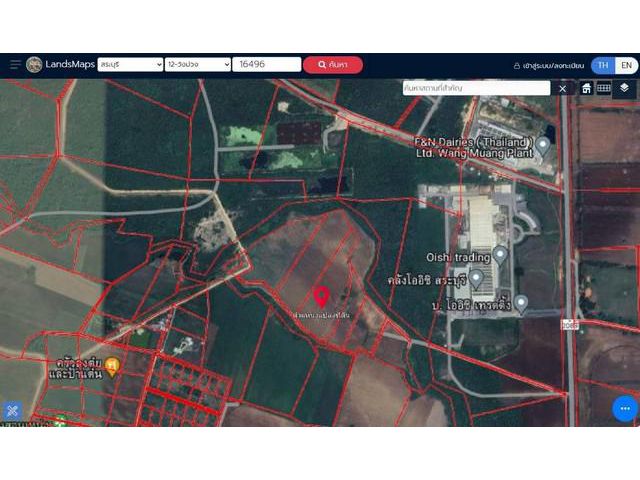Switch language to TH

coord(602,65)
